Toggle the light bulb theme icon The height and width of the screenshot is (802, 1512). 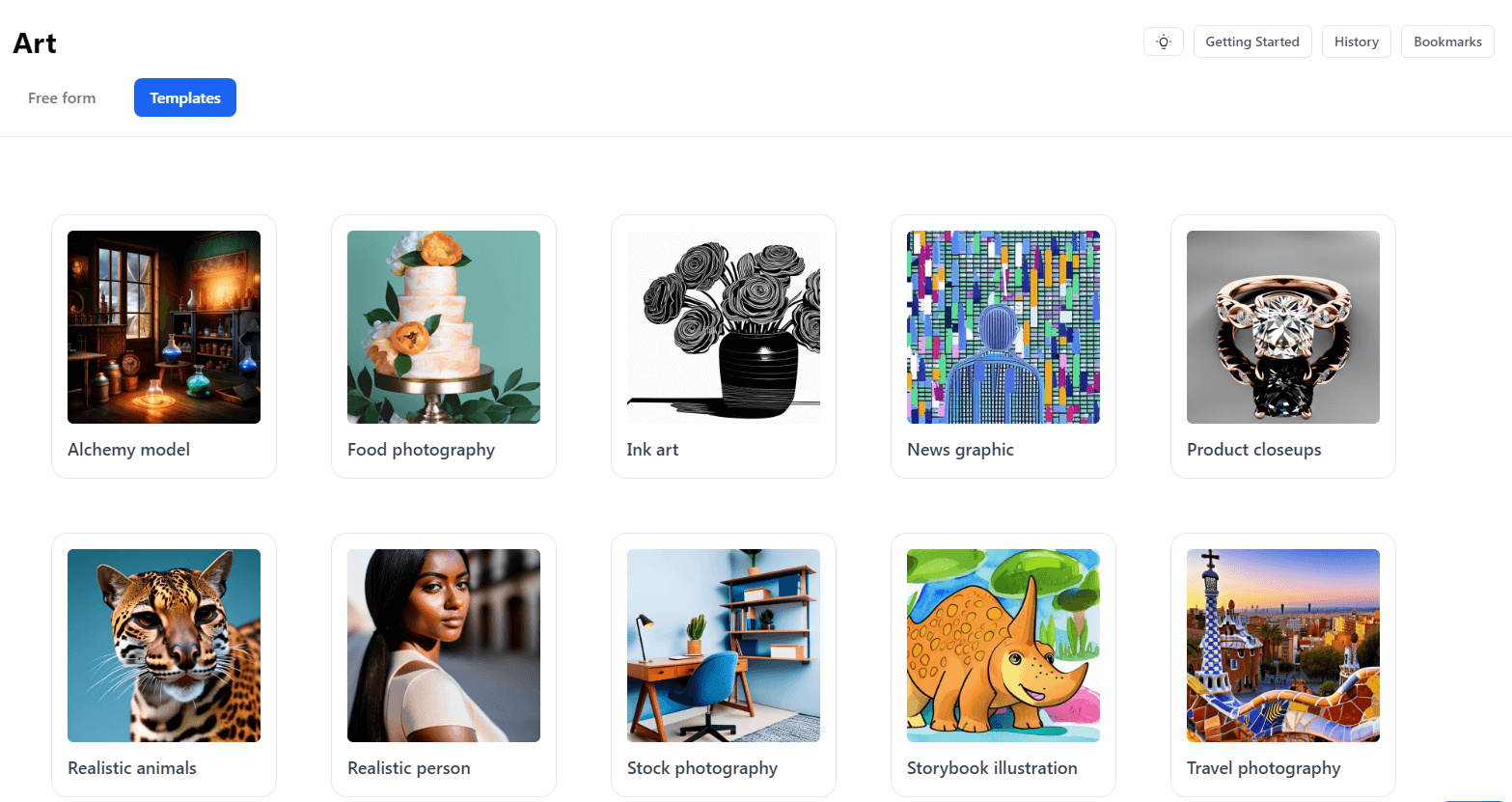[x=1164, y=41]
